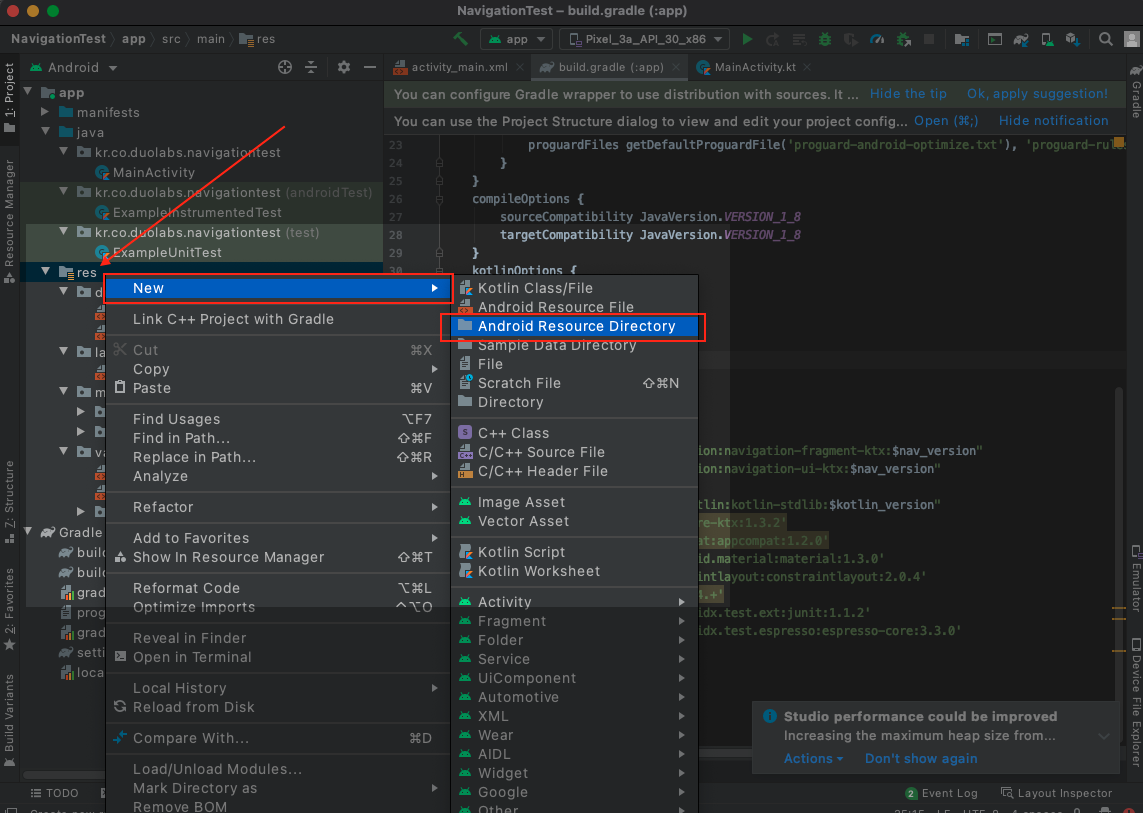This screenshot has width=1143, height=813.
Task: Open the Project panel gear options
Action: (344, 67)
